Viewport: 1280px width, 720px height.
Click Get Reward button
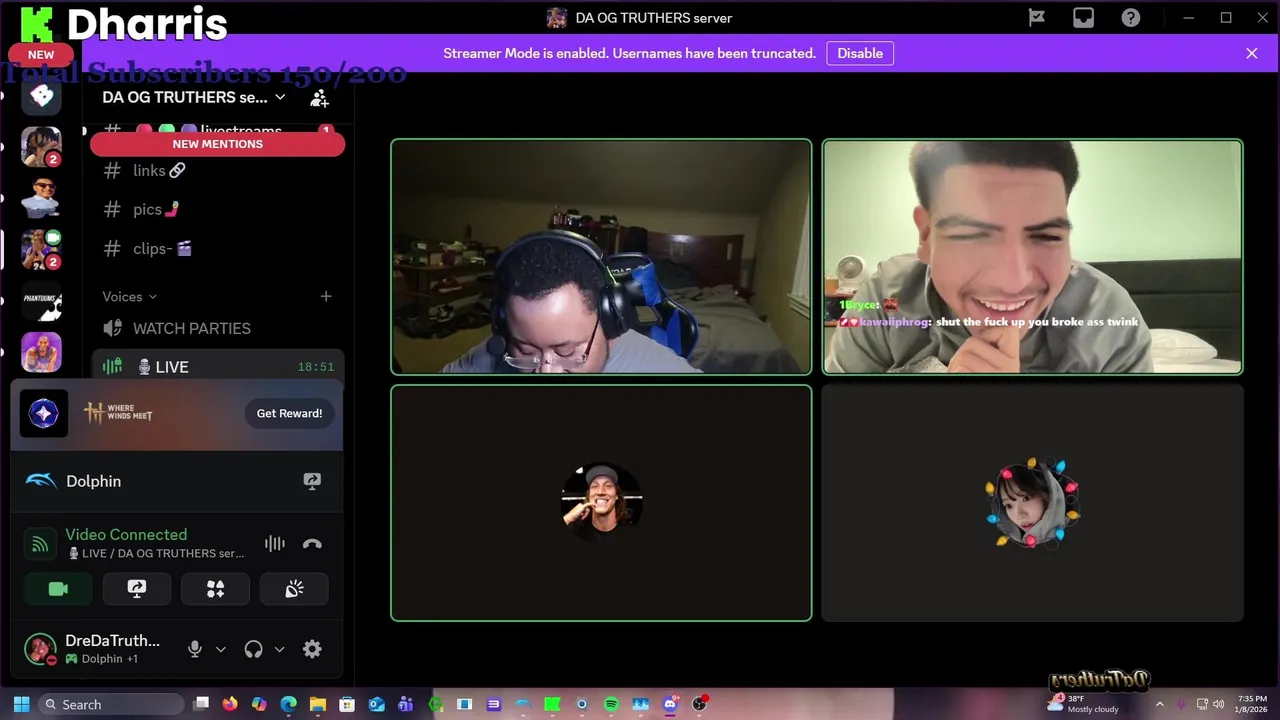[x=289, y=413]
